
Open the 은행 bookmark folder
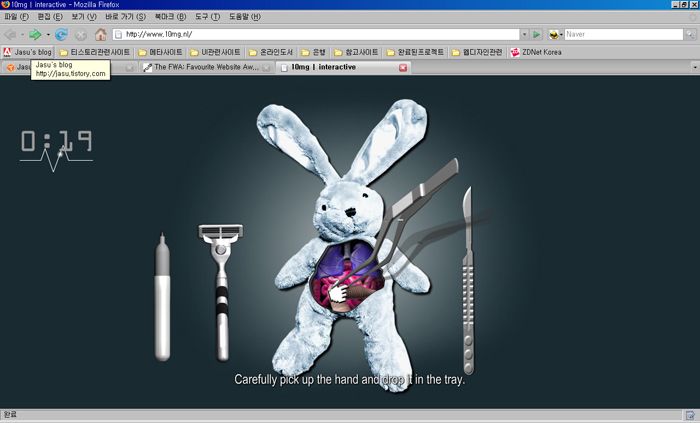tap(313, 52)
